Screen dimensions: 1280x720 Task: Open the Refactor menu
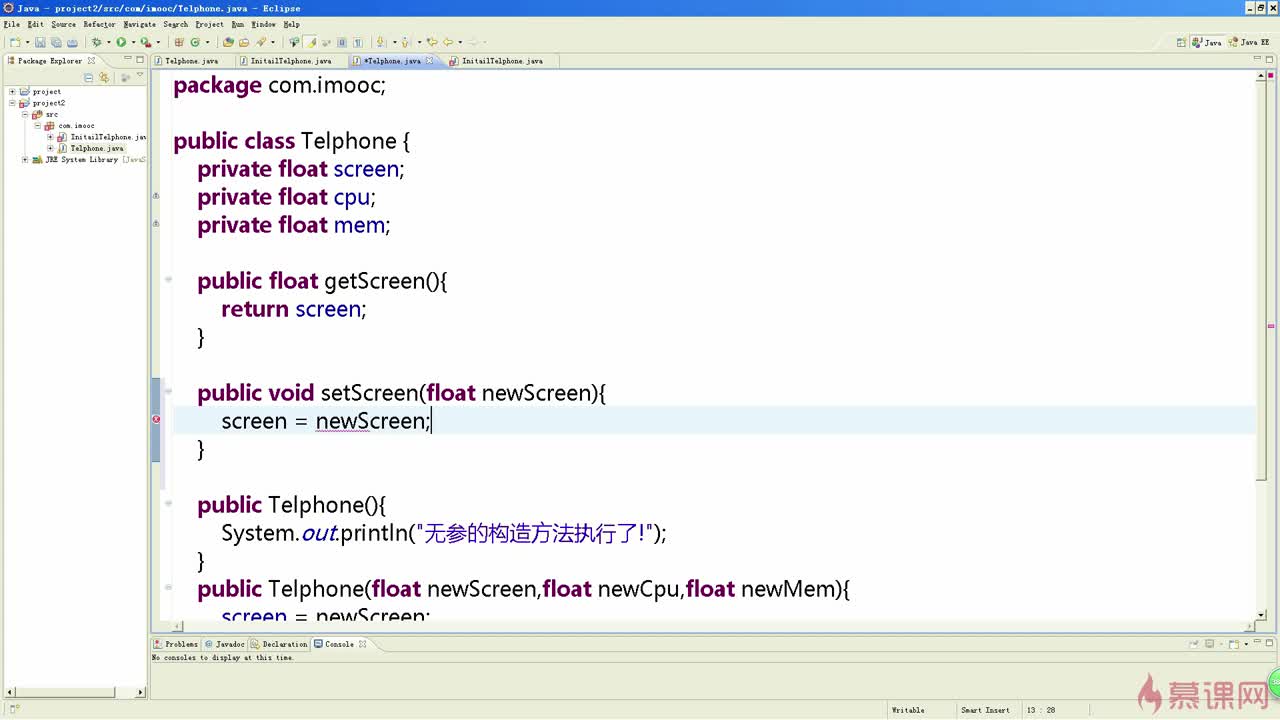click(x=99, y=24)
